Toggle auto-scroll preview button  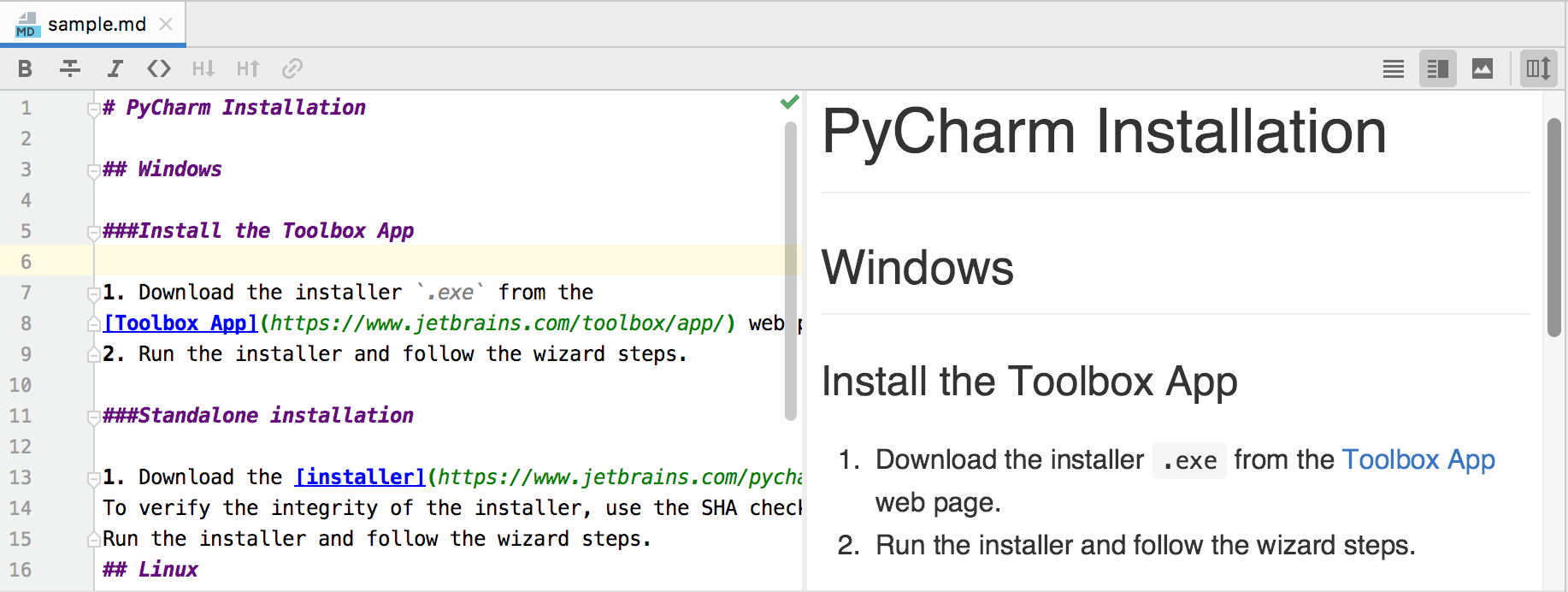pos(1538,68)
